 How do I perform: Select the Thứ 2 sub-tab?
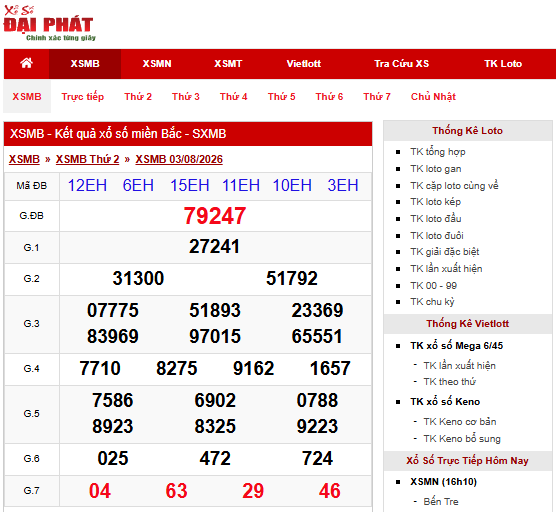138,97
